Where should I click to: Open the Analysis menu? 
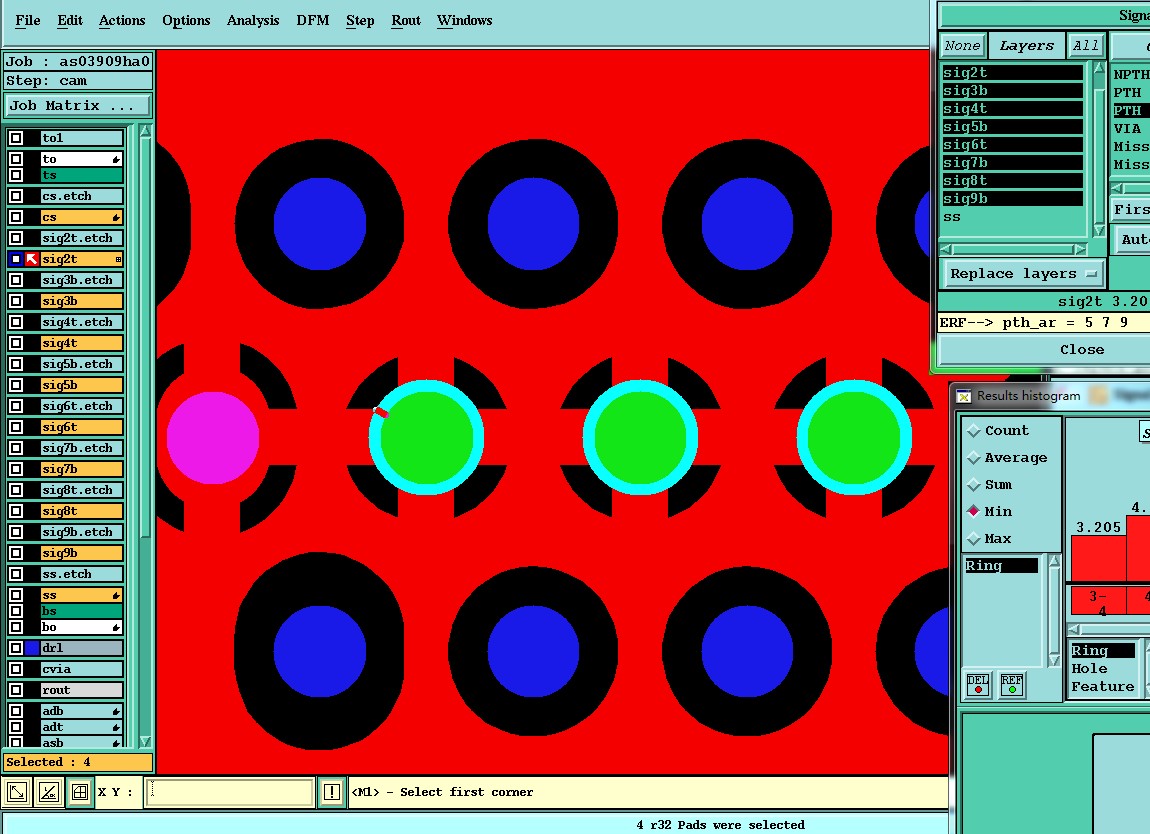click(253, 21)
